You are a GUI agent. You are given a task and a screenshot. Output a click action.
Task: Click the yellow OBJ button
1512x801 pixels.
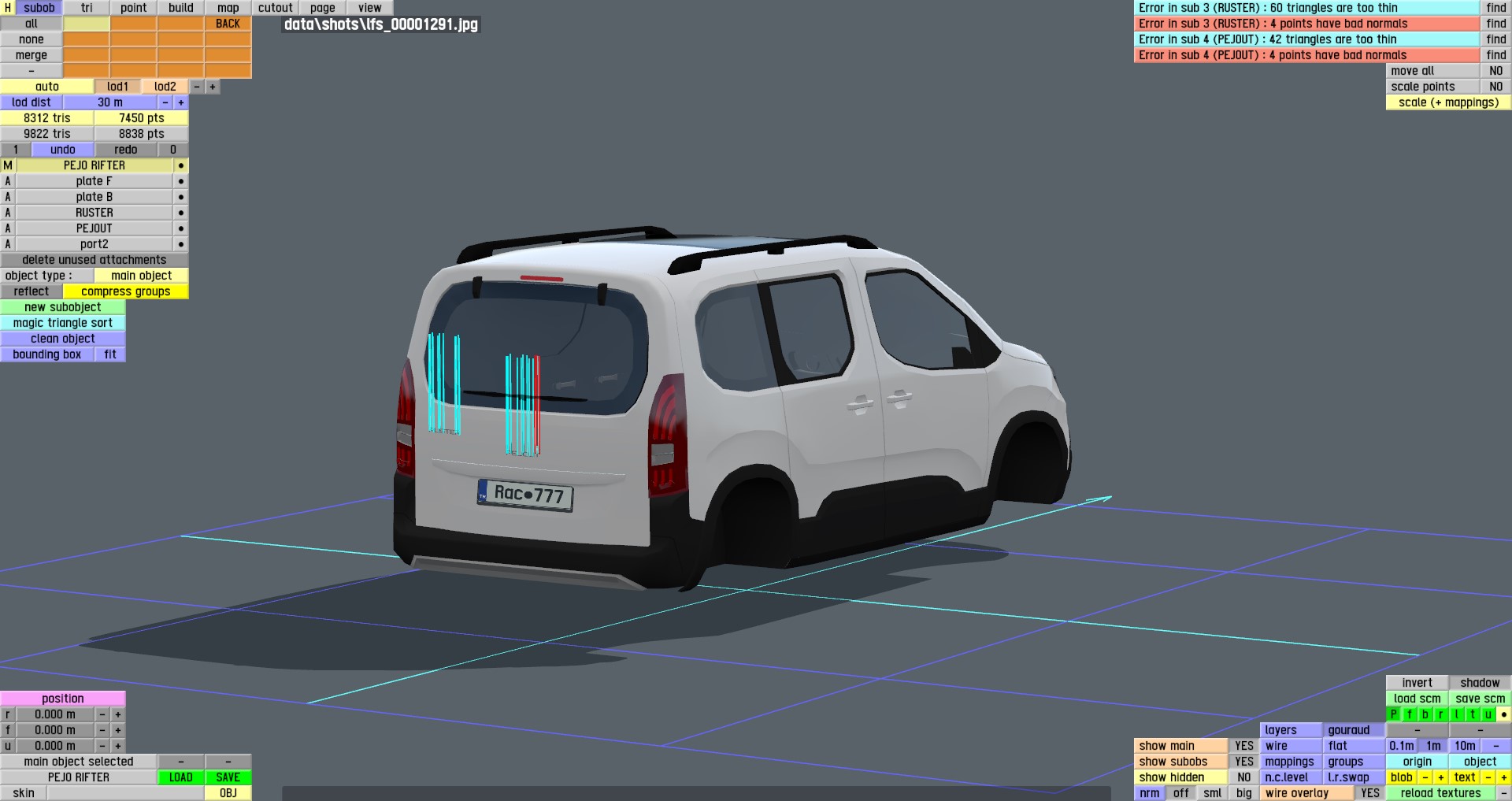[228, 793]
